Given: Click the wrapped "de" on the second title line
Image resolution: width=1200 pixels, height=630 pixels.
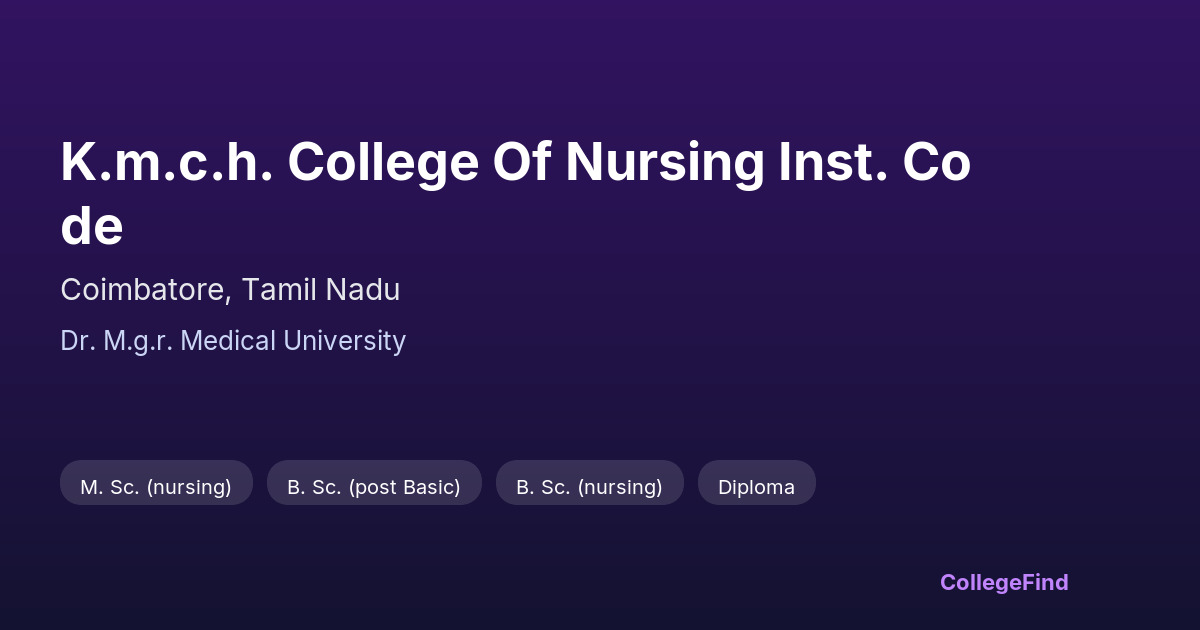Looking at the screenshot, I should coord(92,227).
